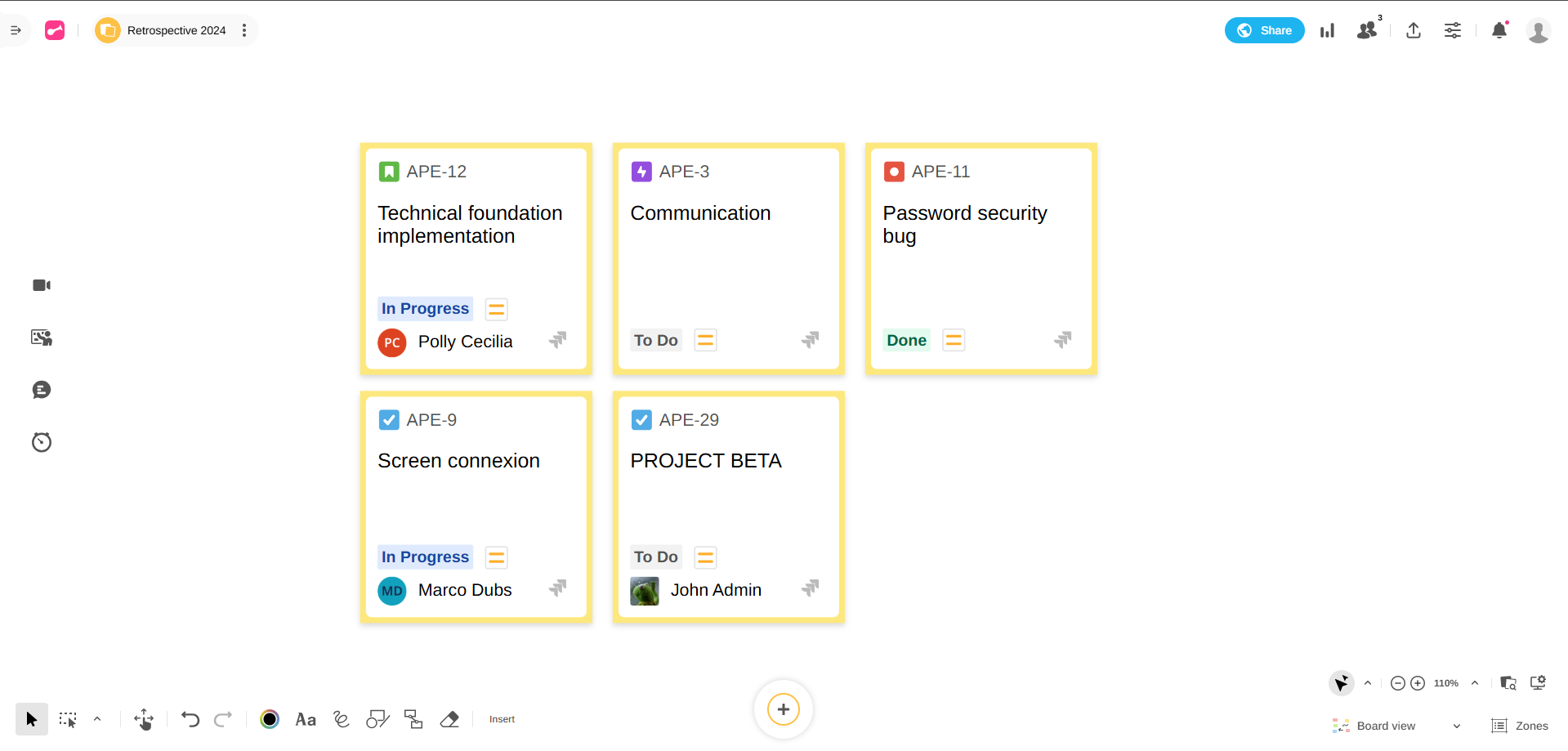Activate the Connector diagram tool
The width and height of the screenshot is (1568, 751).
click(x=413, y=719)
